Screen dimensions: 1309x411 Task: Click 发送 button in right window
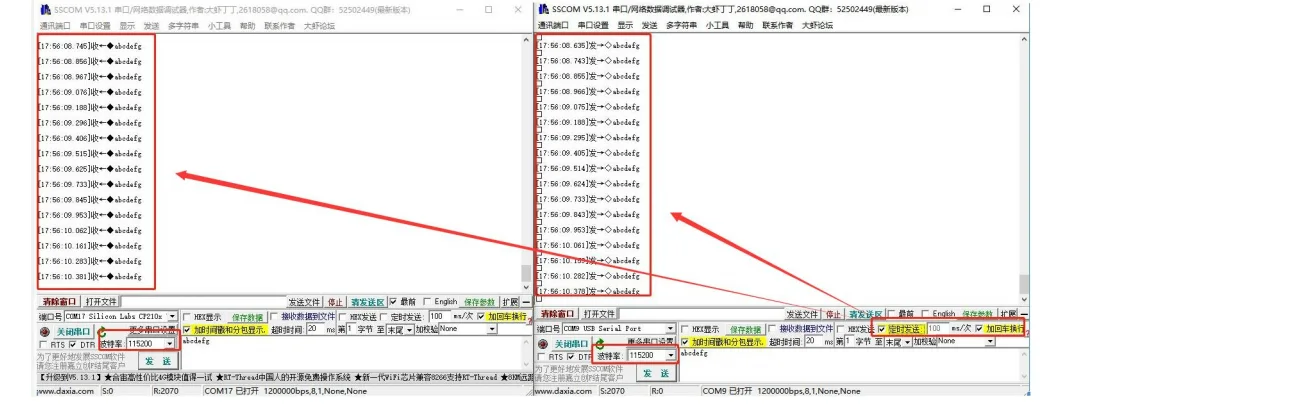click(x=656, y=373)
